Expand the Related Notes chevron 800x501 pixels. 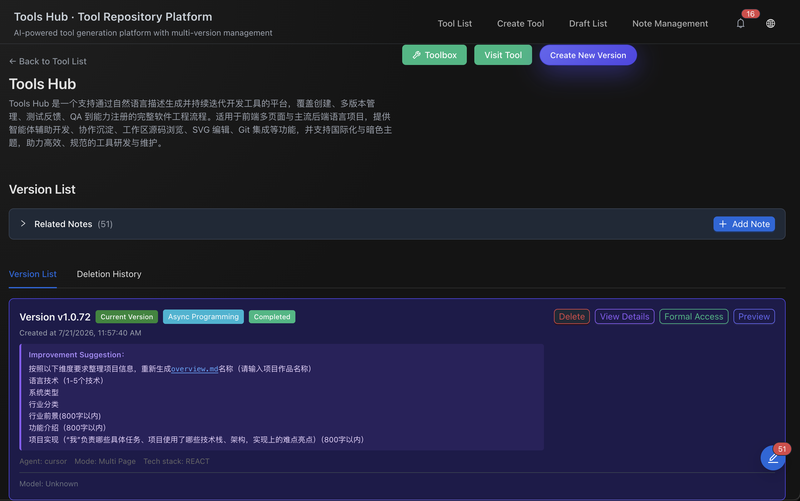23,223
